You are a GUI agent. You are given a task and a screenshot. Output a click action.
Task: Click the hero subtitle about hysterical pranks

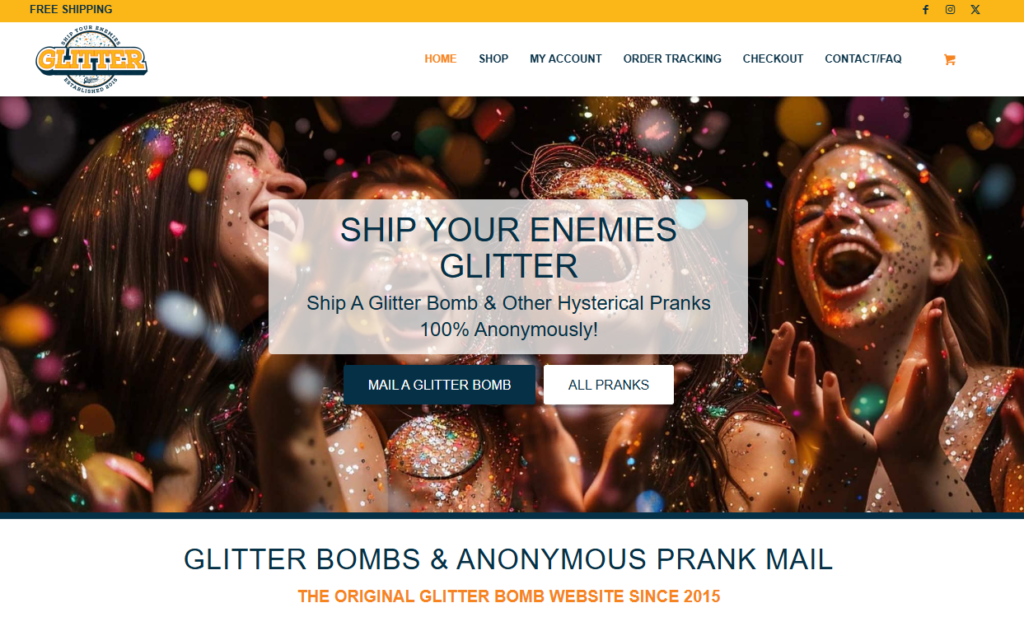[508, 316]
